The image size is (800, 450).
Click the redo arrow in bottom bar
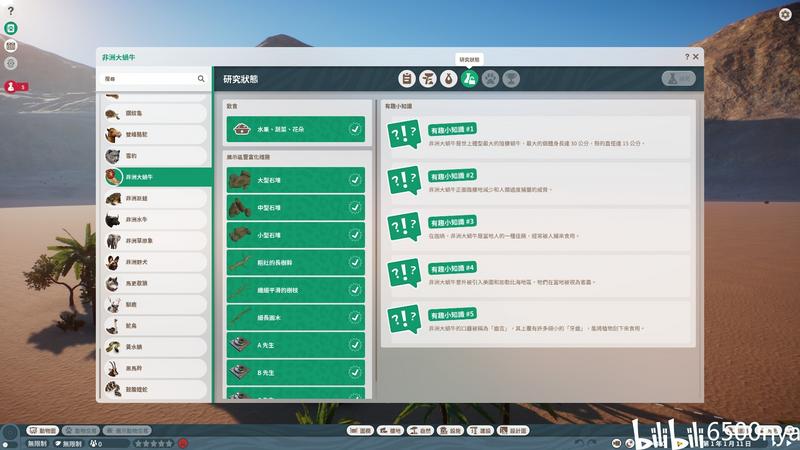pyautogui.click(x=591, y=443)
